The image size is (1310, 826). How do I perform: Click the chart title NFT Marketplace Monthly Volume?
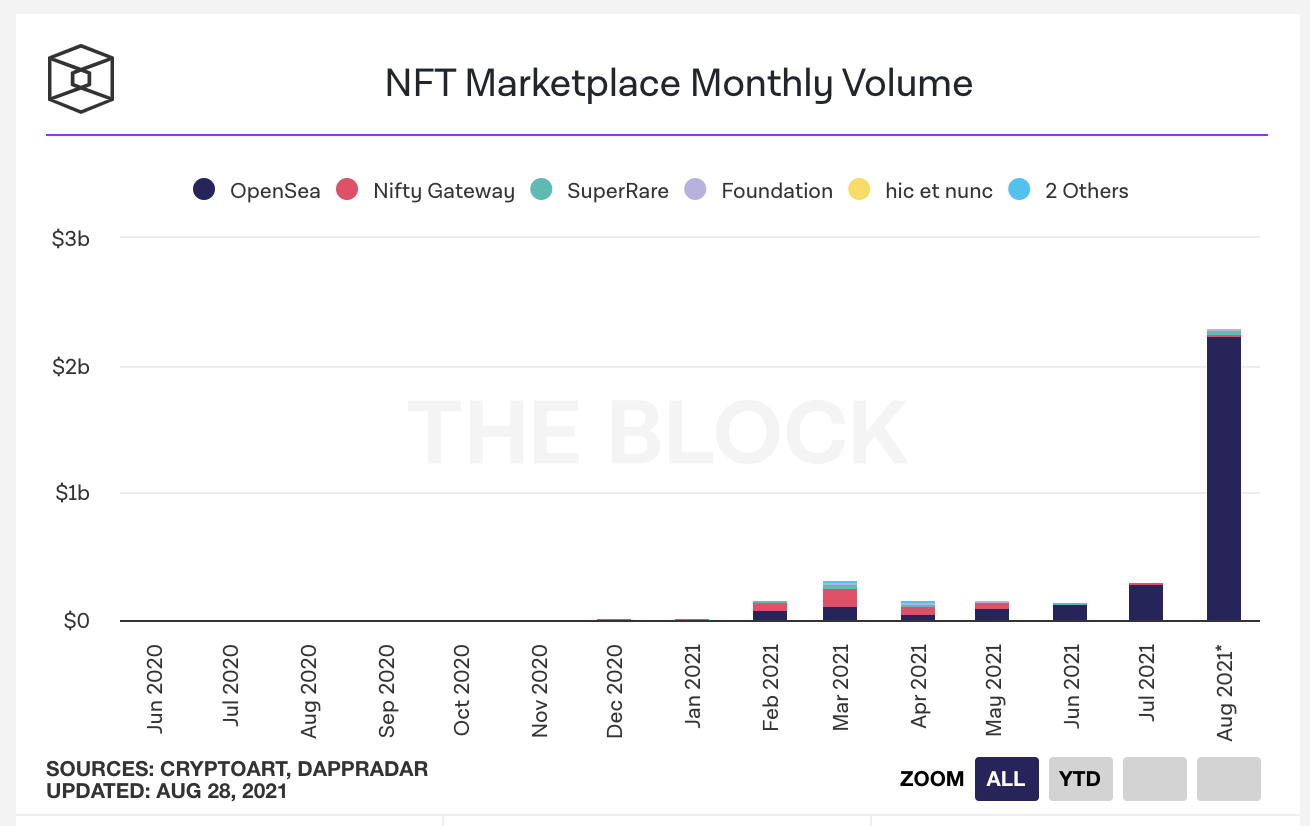(679, 83)
